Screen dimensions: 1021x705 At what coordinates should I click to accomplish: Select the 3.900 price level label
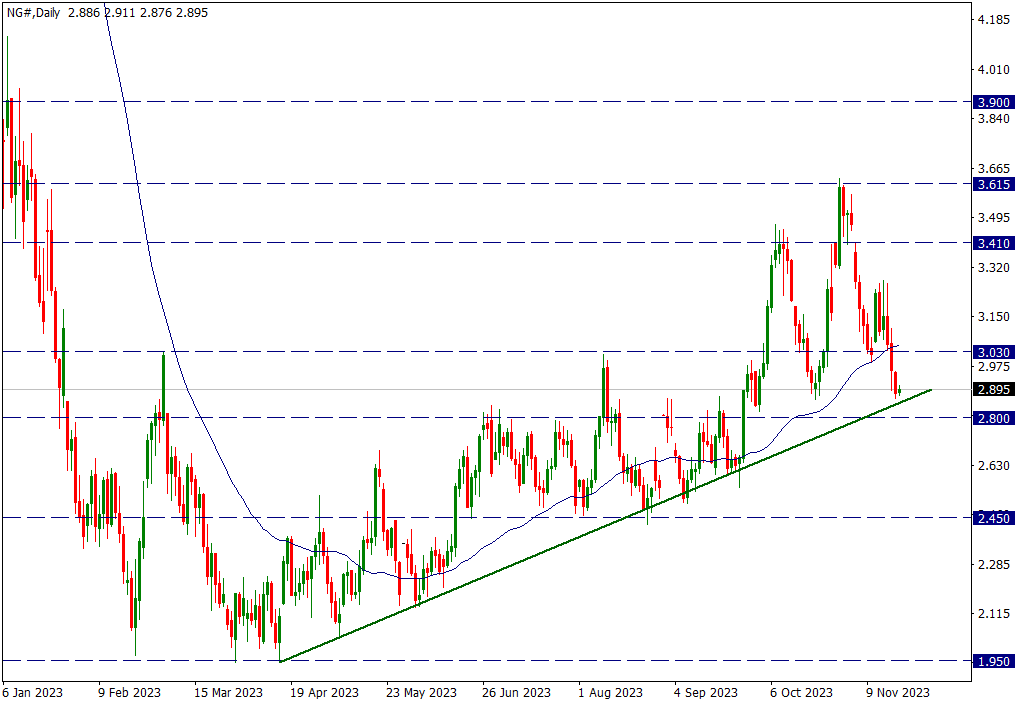pyautogui.click(x=994, y=102)
